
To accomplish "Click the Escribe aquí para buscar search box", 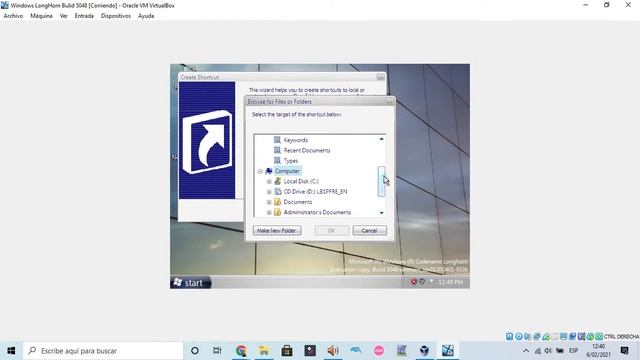I will pos(103,351).
